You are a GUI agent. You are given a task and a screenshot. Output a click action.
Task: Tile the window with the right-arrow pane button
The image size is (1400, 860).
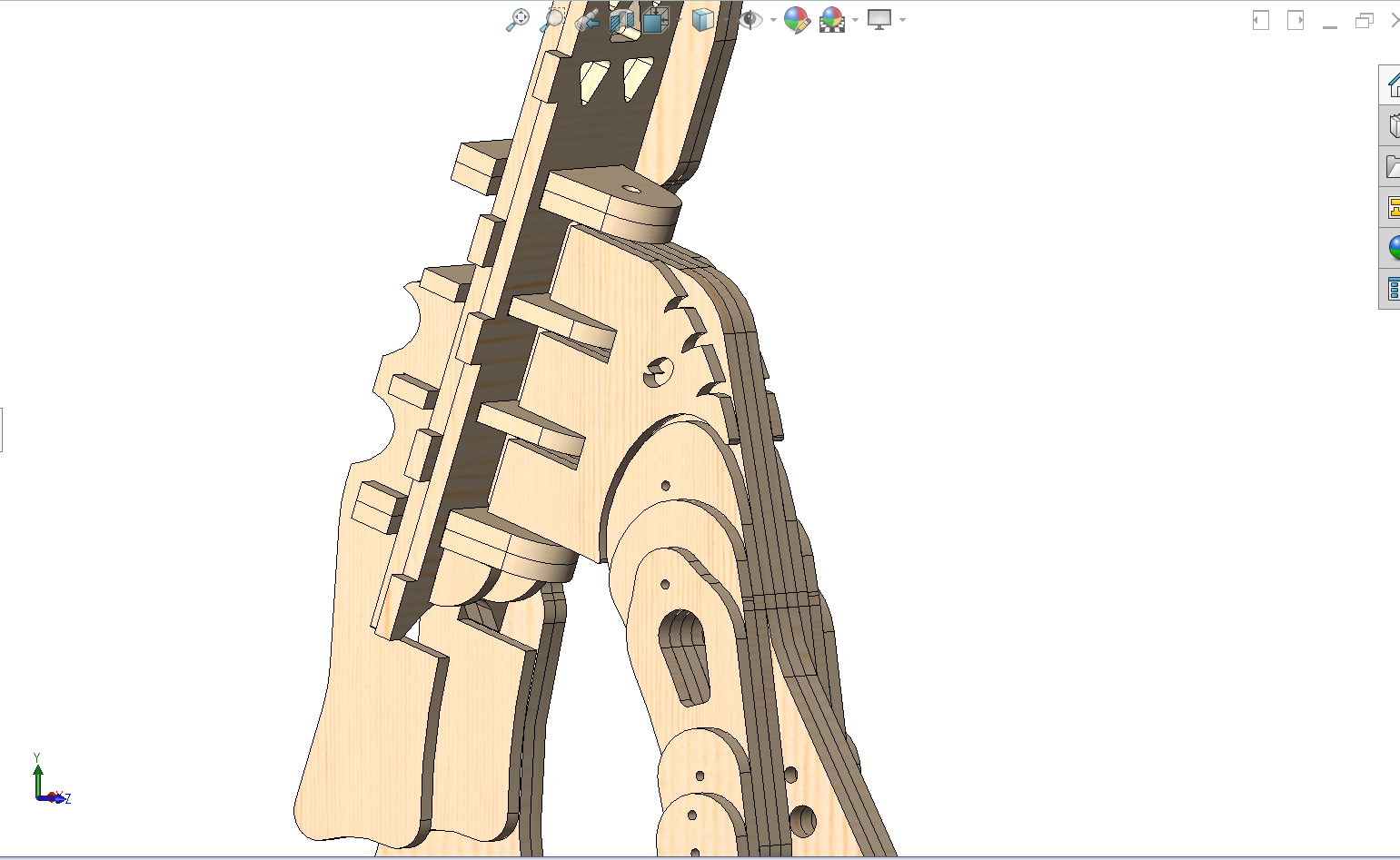tap(1296, 20)
